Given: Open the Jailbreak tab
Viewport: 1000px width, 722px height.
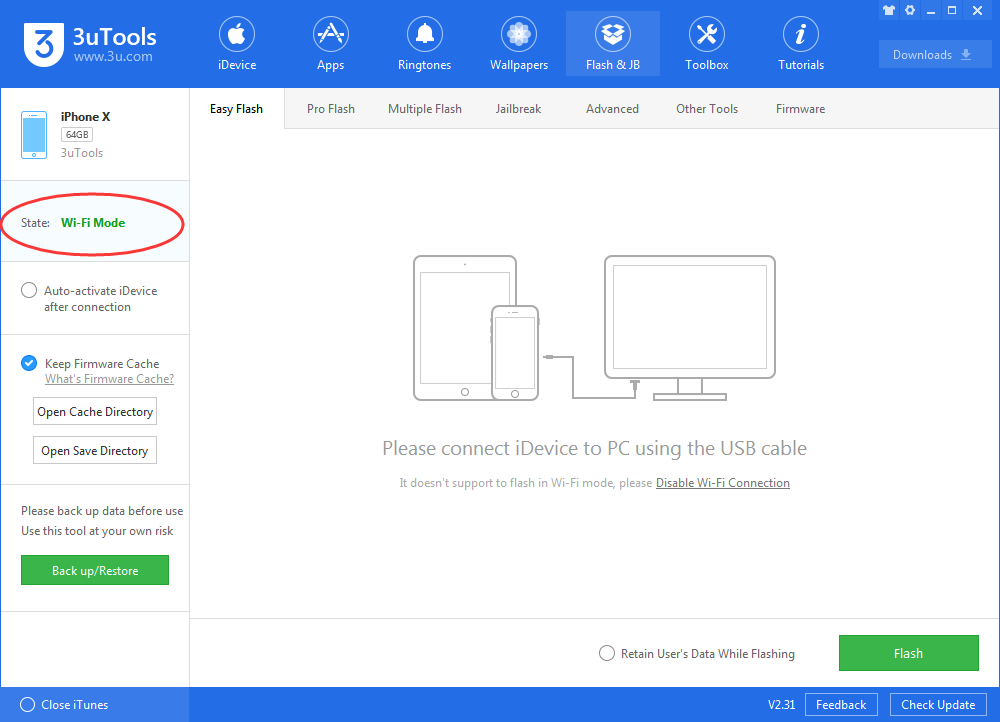Looking at the screenshot, I should click(518, 109).
